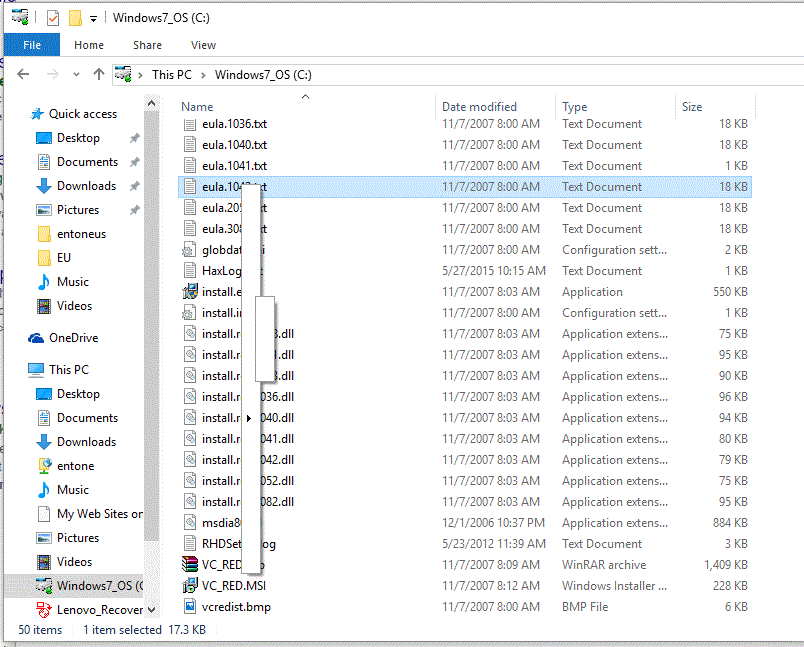This screenshot has width=804, height=647.
Task: Click the 50 items status bar text
Action: point(40,630)
